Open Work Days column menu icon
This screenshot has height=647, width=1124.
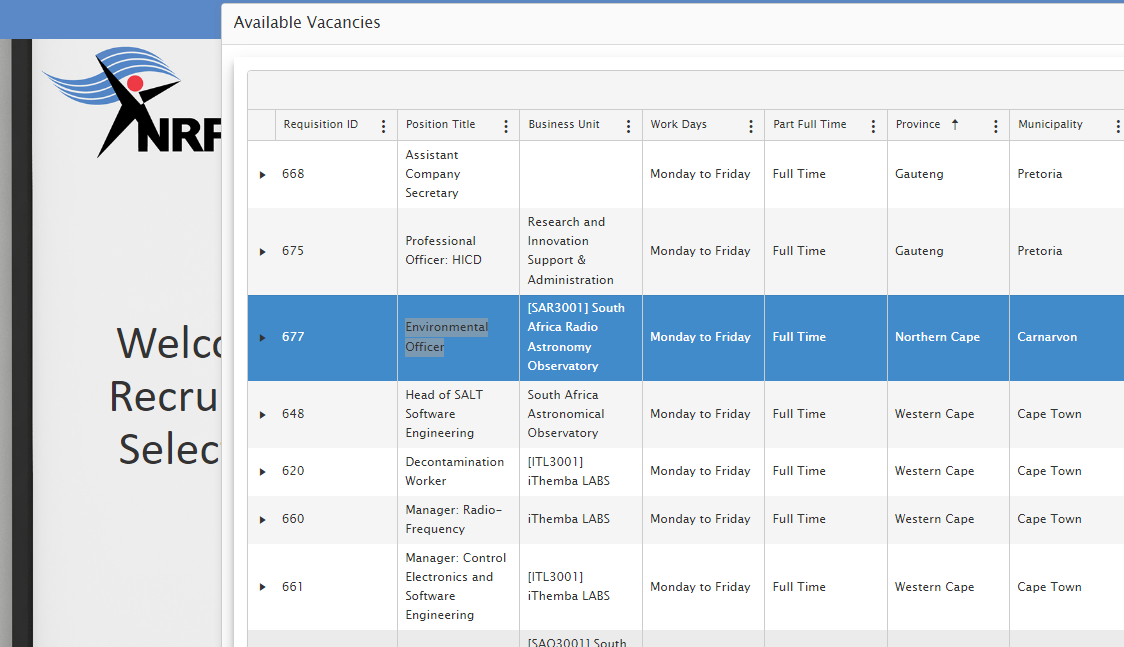pos(751,126)
